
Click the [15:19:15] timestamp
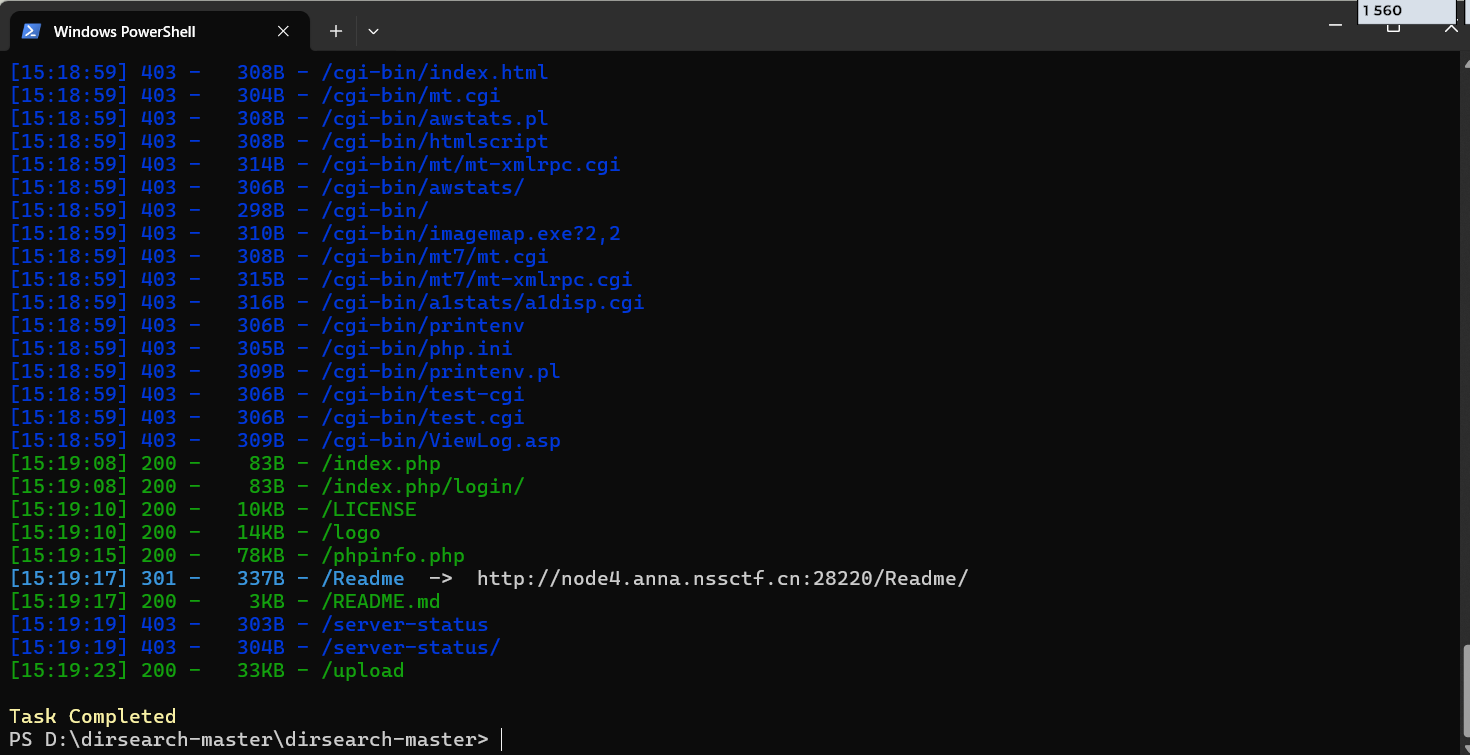click(x=69, y=556)
